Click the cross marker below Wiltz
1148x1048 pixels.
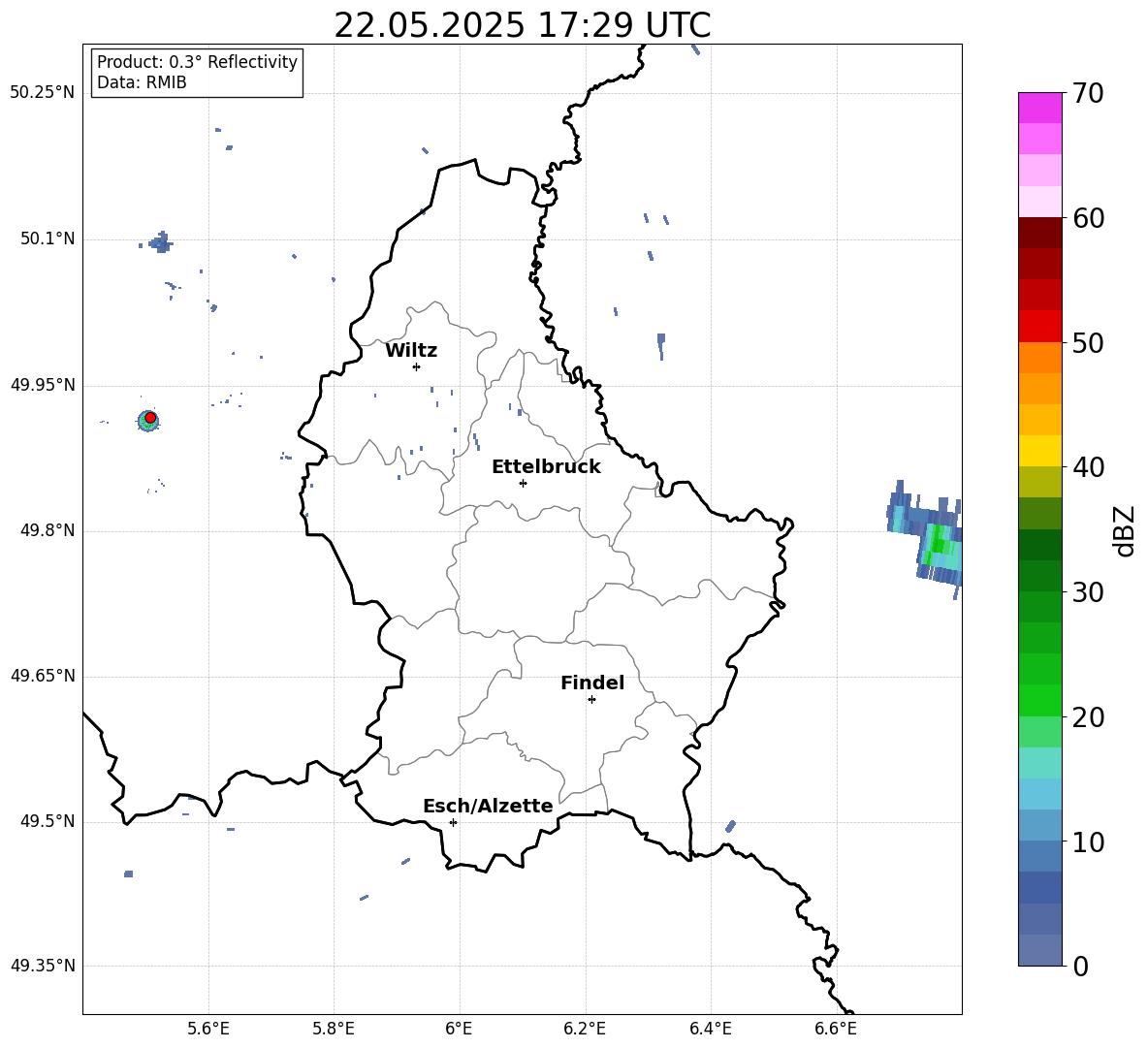pyautogui.click(x=416, y=366)
